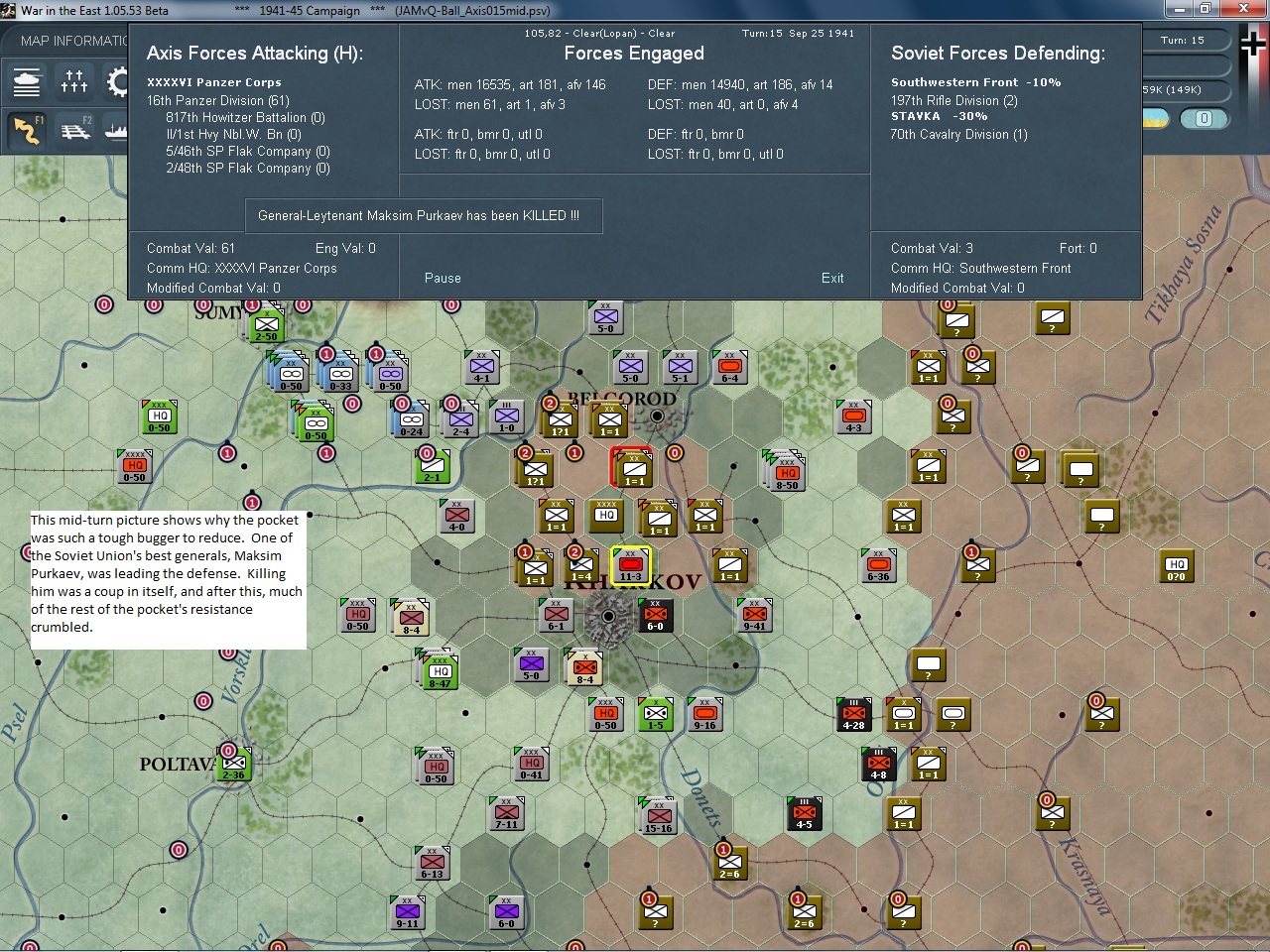Select the Soviet XXXX HQ counter in pocket
The width and height of the screenshot is (1270, 952).
(x=606, y=516)
